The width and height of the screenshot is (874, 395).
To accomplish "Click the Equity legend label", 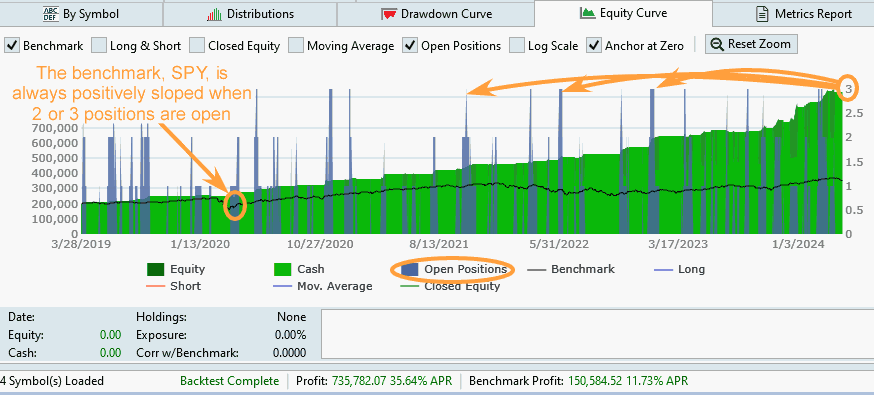I will point(187,269).
